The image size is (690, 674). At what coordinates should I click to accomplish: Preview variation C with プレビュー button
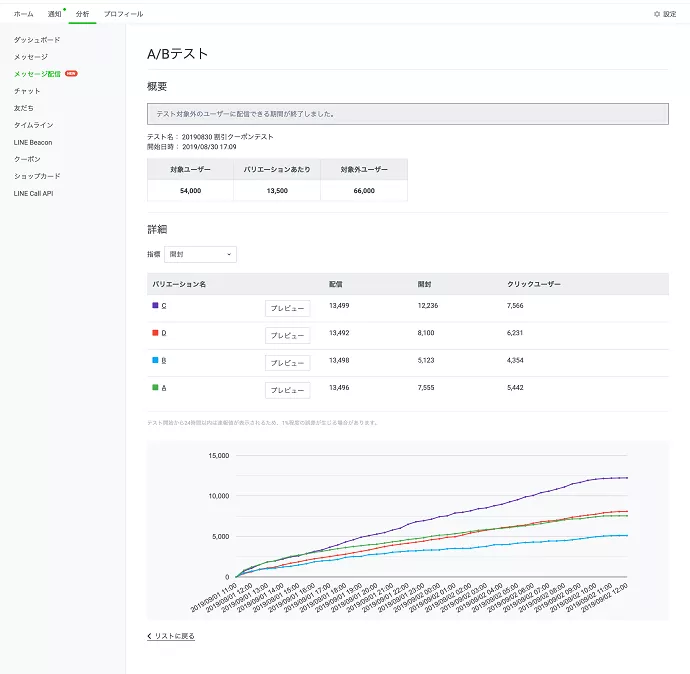coord(287,309)
